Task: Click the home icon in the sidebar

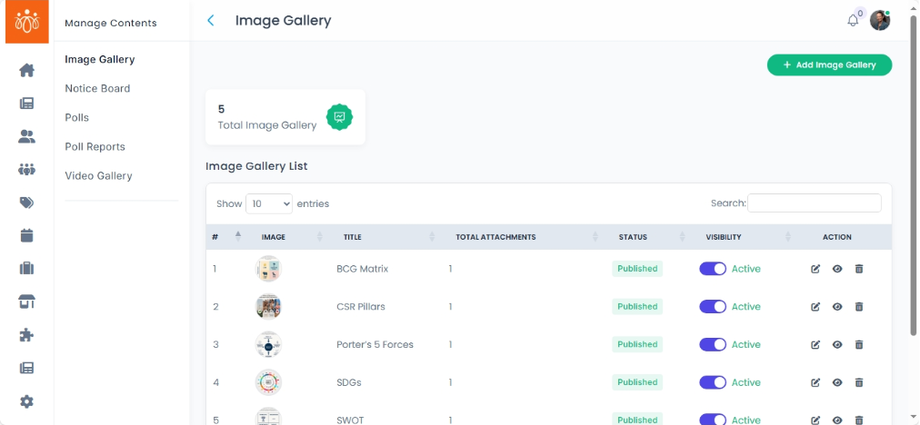Action: 27,70
